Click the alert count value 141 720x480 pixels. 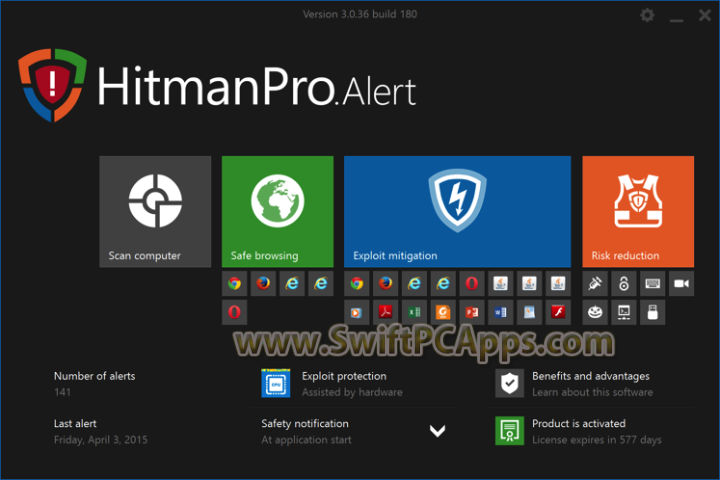tap(62, 392)
